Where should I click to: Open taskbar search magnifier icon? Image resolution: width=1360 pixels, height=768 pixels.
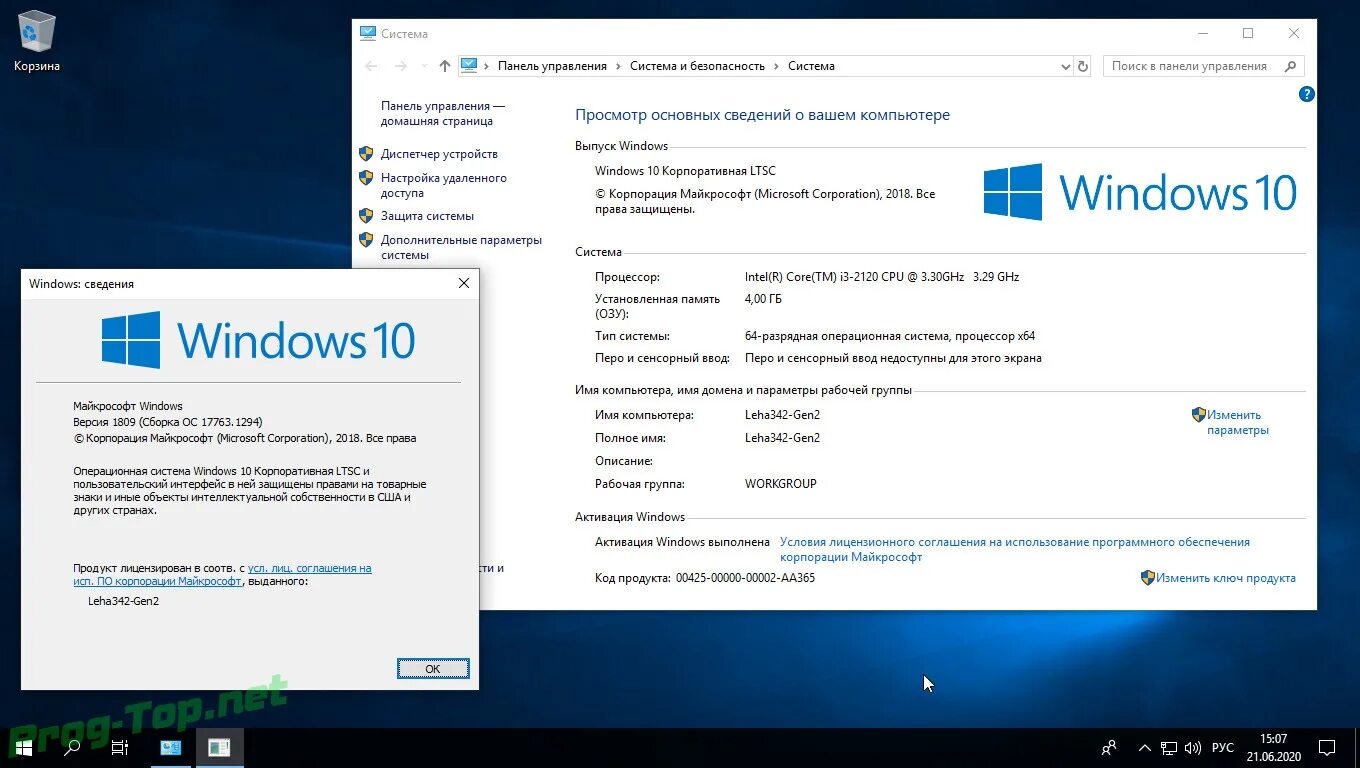click(71, 747)
